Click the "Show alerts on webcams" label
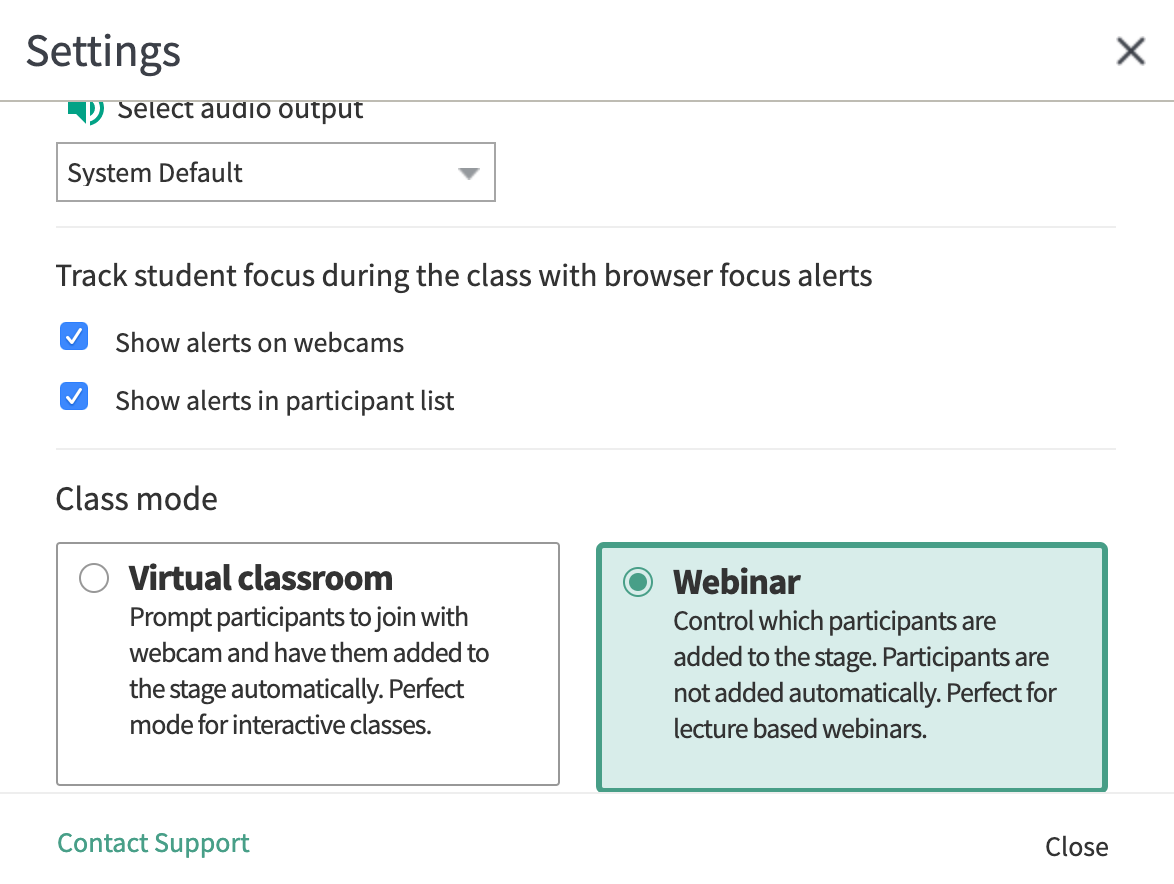The width and height of the screenshot is (1174, 884). pos(260,343)
